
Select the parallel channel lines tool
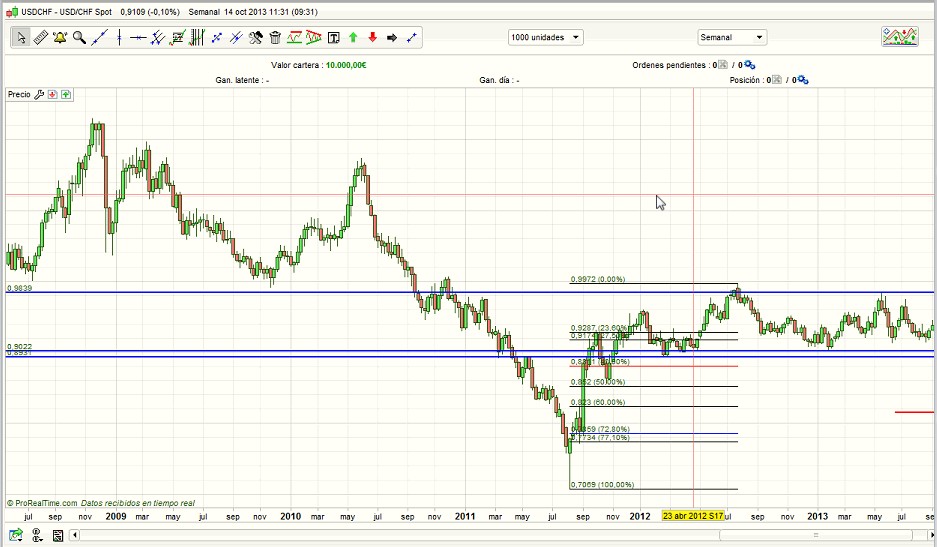click(x=158, y=38)
